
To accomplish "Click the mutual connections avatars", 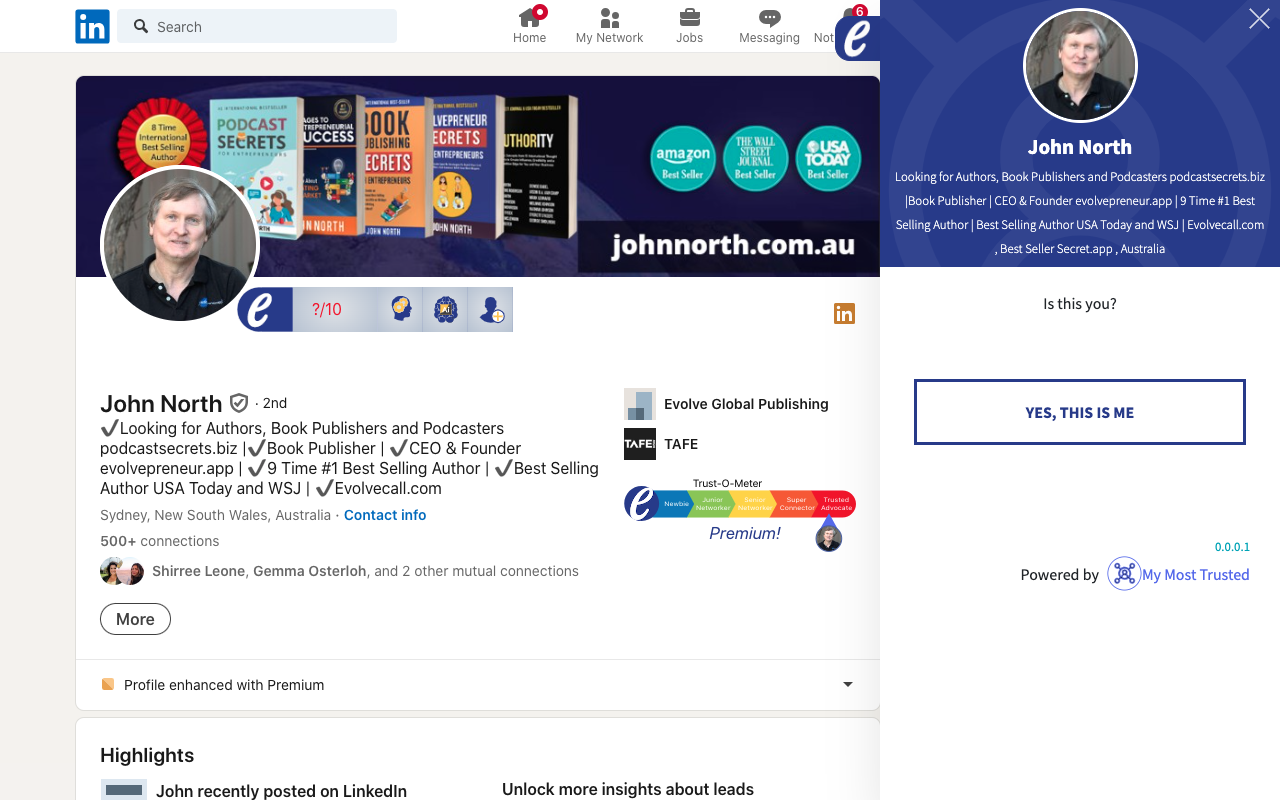I will click(122, 571).
